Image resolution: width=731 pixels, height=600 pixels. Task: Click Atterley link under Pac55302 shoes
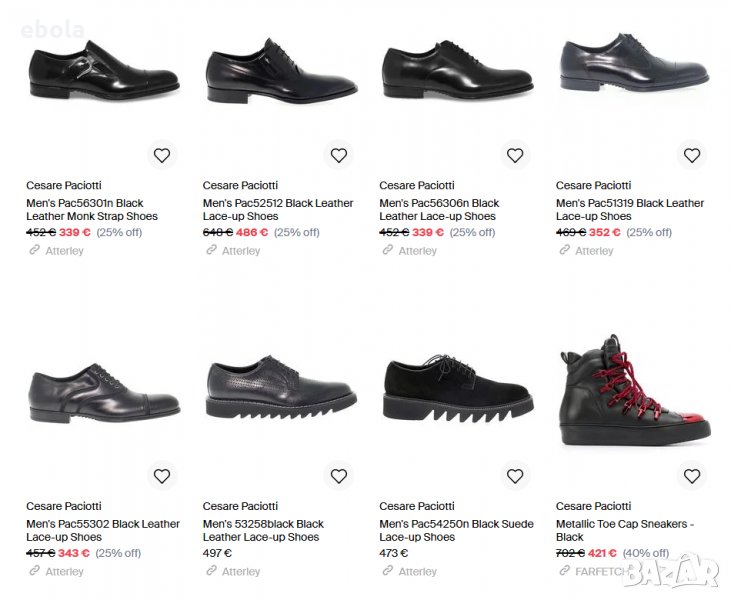click(x=64, y=572)
